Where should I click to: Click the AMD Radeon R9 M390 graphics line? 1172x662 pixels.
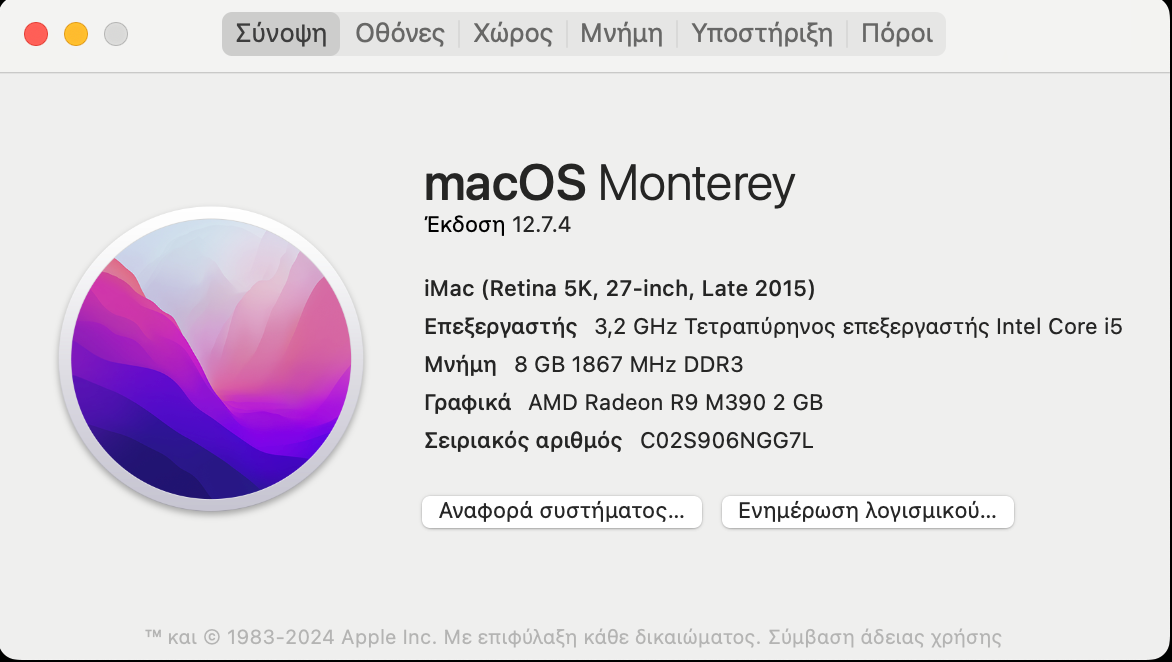point(623,403)
